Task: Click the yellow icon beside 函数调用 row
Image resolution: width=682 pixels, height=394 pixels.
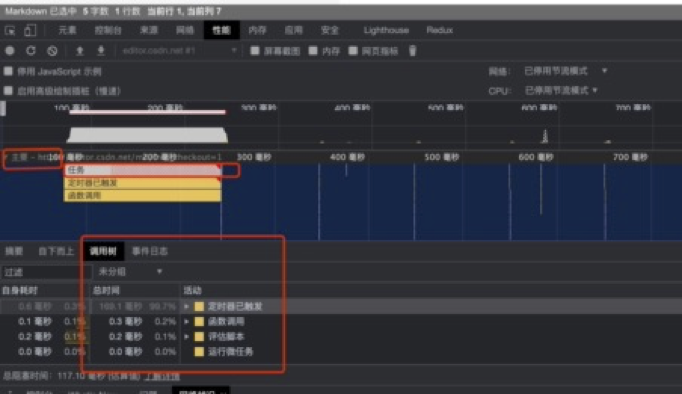Action: (x=199, y=322)
